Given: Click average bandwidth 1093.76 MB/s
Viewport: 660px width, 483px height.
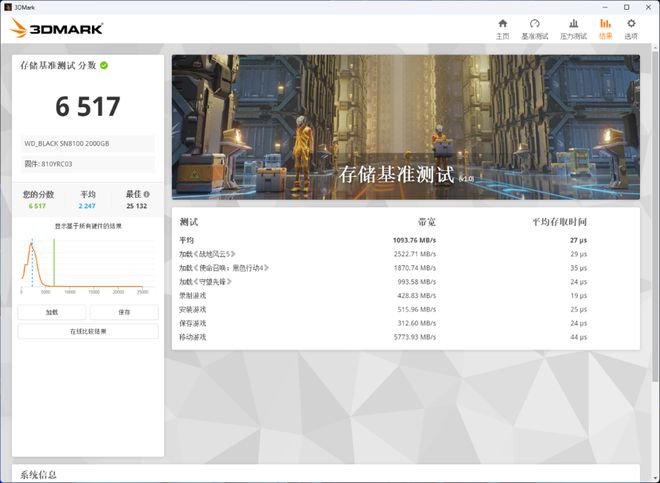Looking at the screenshot, I should pyautogui.click(x=414, y=240).
